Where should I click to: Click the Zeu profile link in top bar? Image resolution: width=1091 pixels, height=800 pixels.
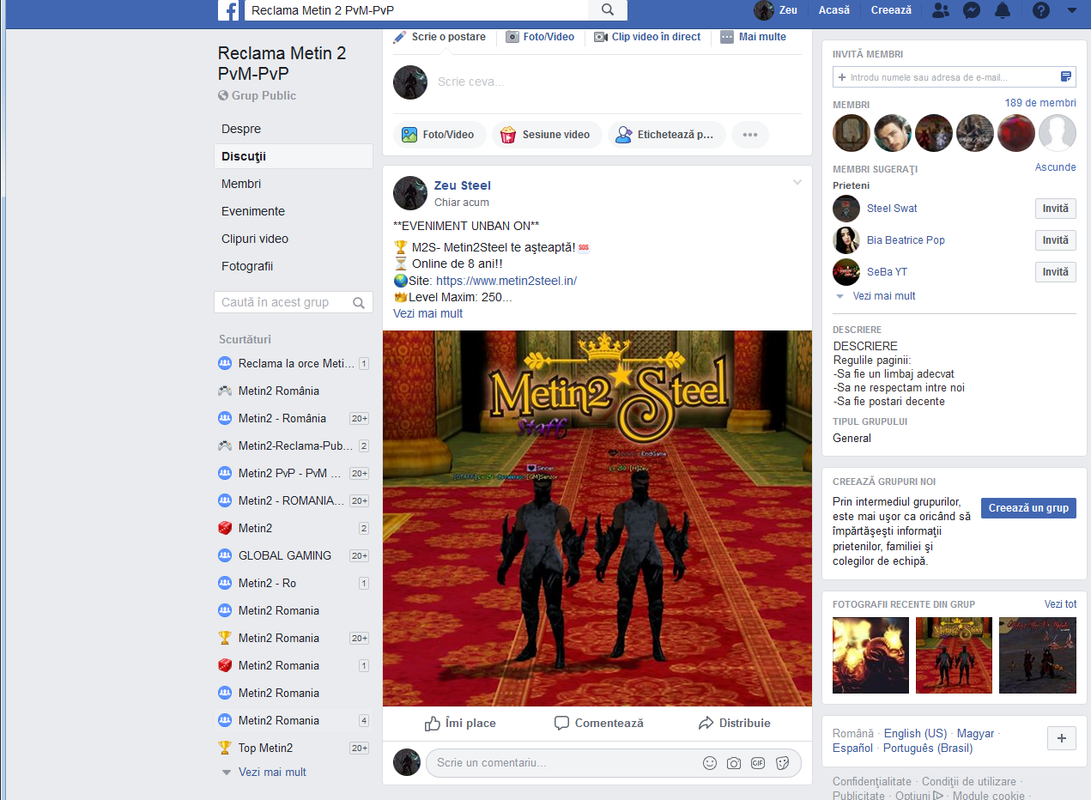tap(776, 10)
